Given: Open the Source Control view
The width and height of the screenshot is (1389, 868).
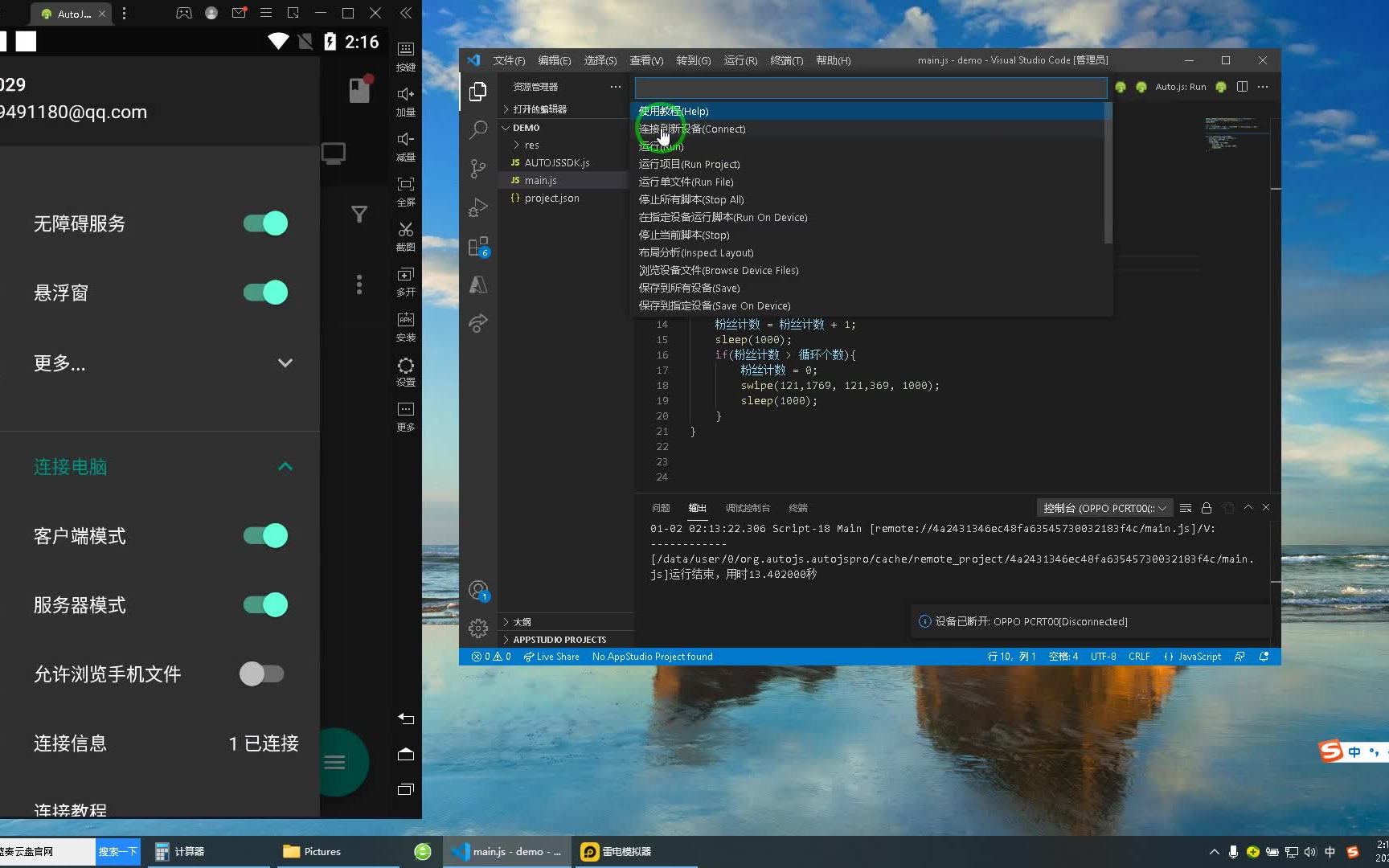Looking at the screenshot, I should (x=478, y=168).
